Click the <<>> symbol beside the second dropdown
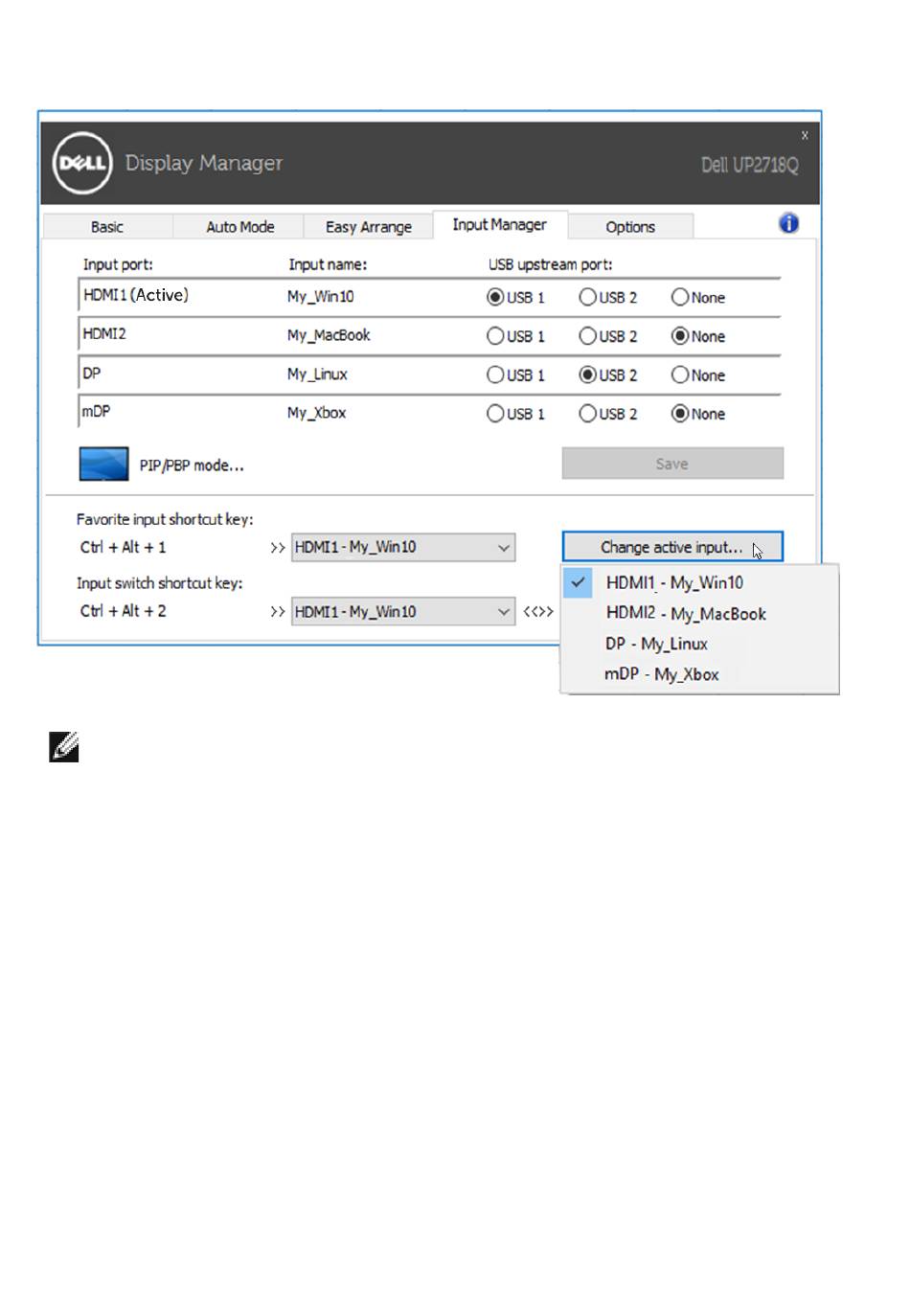Screen dimensions: 910x1316 coord(538,611)
